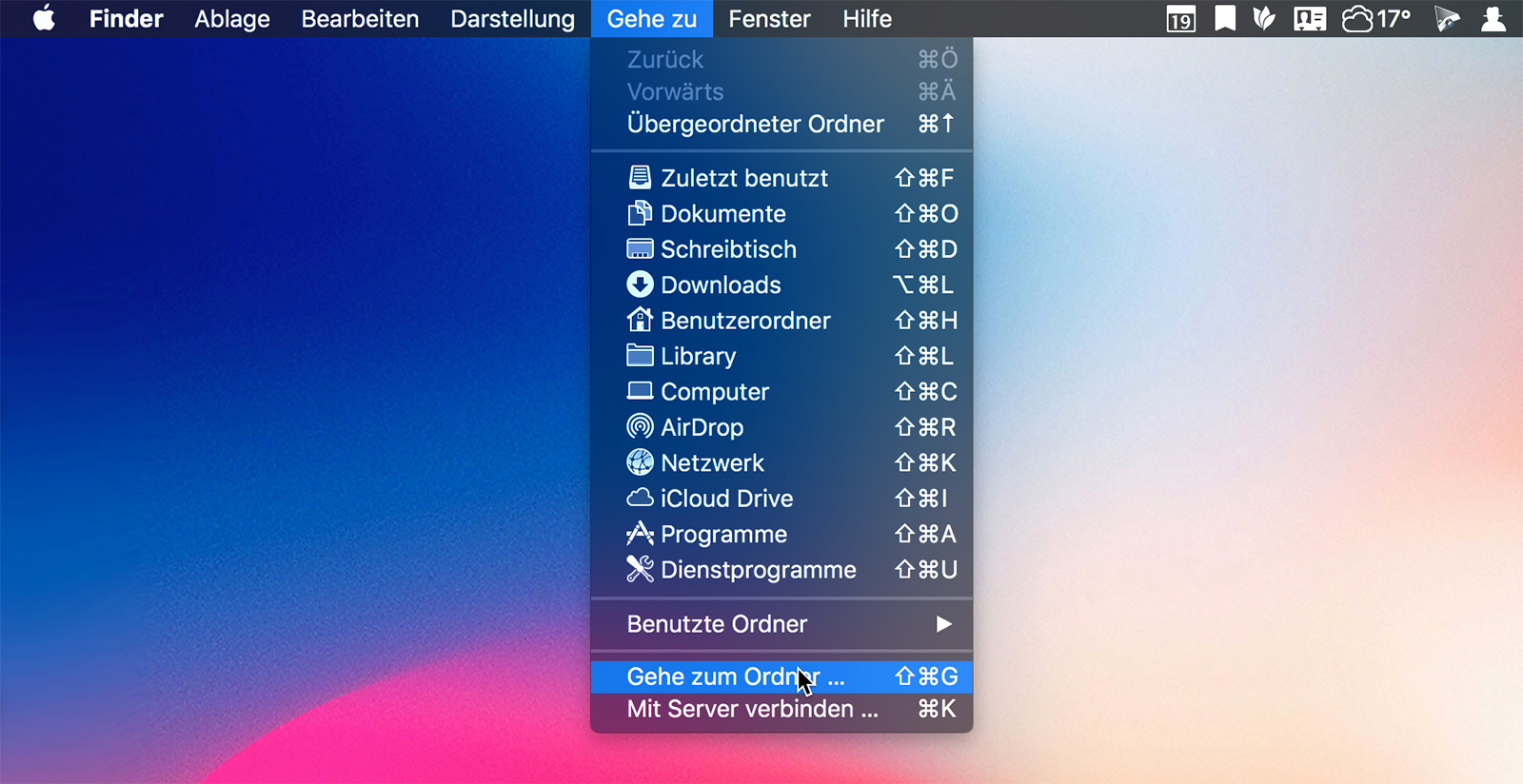Open the Benutzte Ordner entry
1523x784 pixels.
click(x=781, y=624)
